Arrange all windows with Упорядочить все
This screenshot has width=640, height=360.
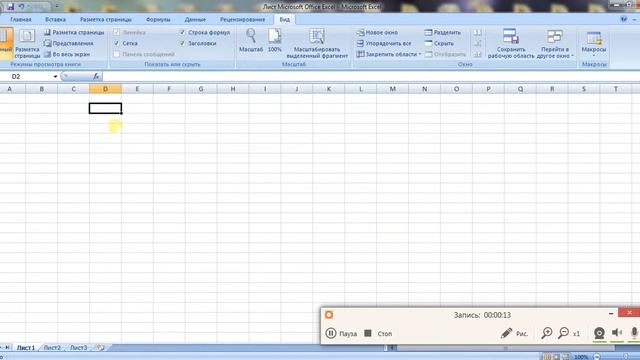384,43
